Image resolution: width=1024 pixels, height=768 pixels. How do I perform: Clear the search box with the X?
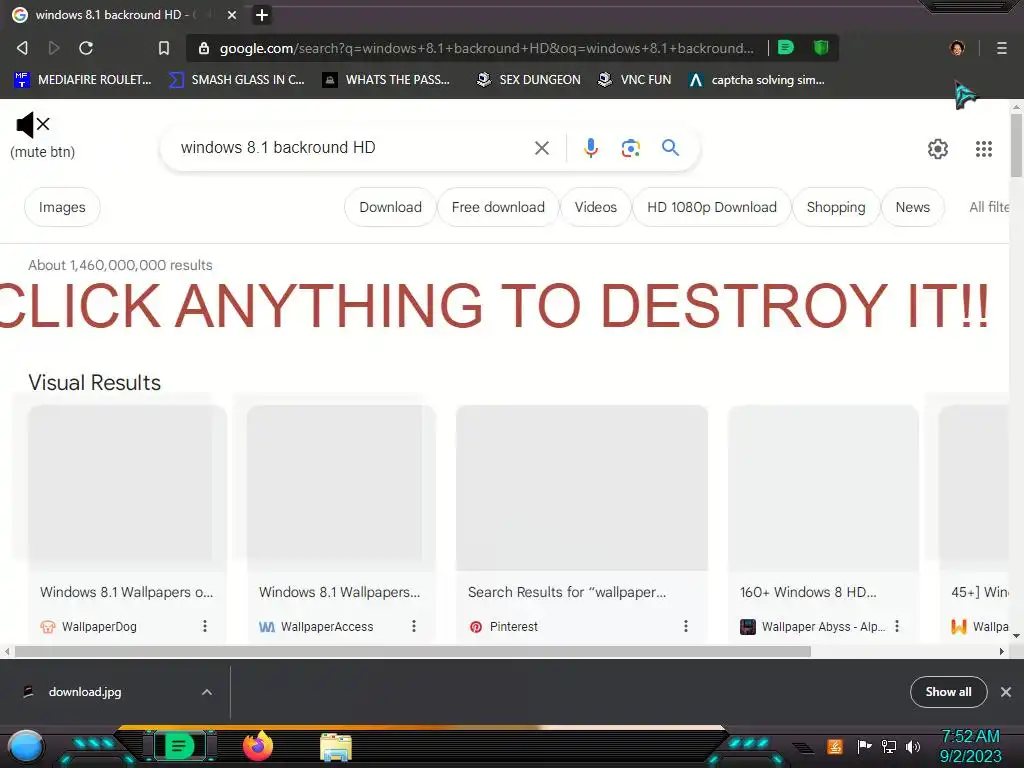click(x=541, y=148)
